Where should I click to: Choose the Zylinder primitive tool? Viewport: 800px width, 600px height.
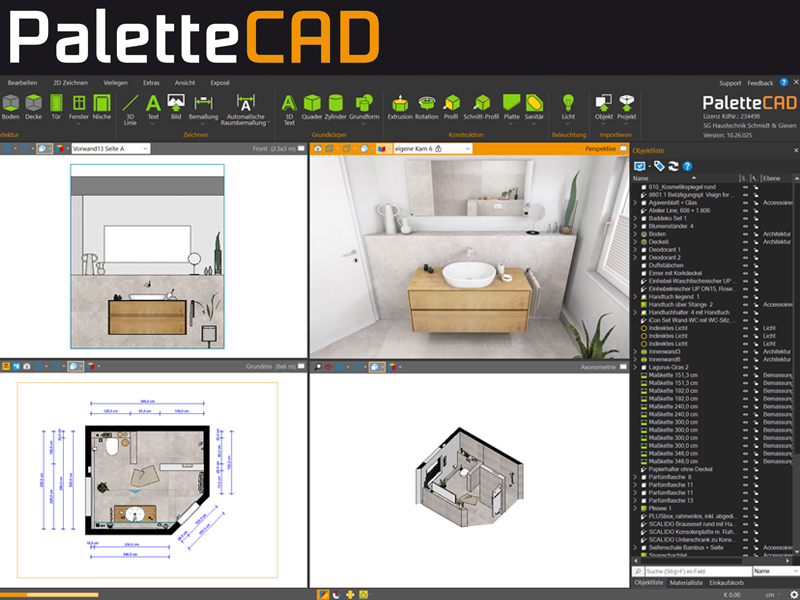pos(337,107)
